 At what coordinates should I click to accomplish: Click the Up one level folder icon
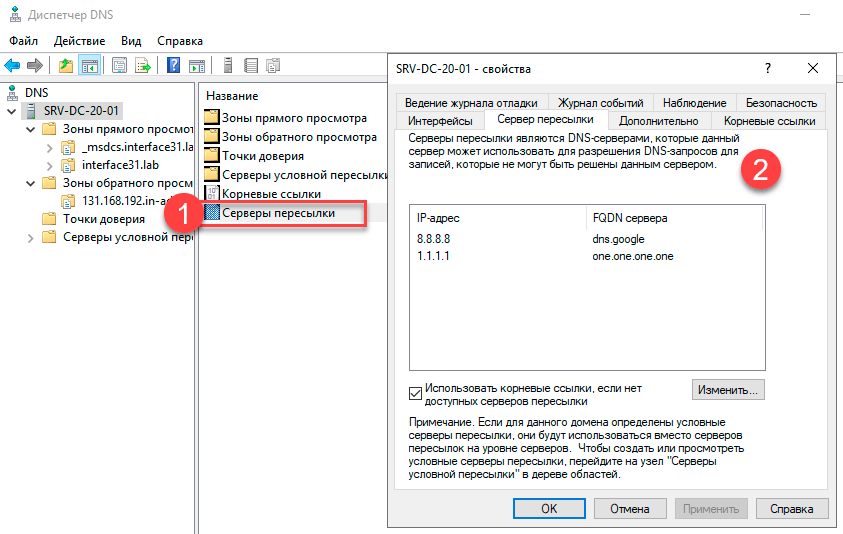(x=66, y=66)
